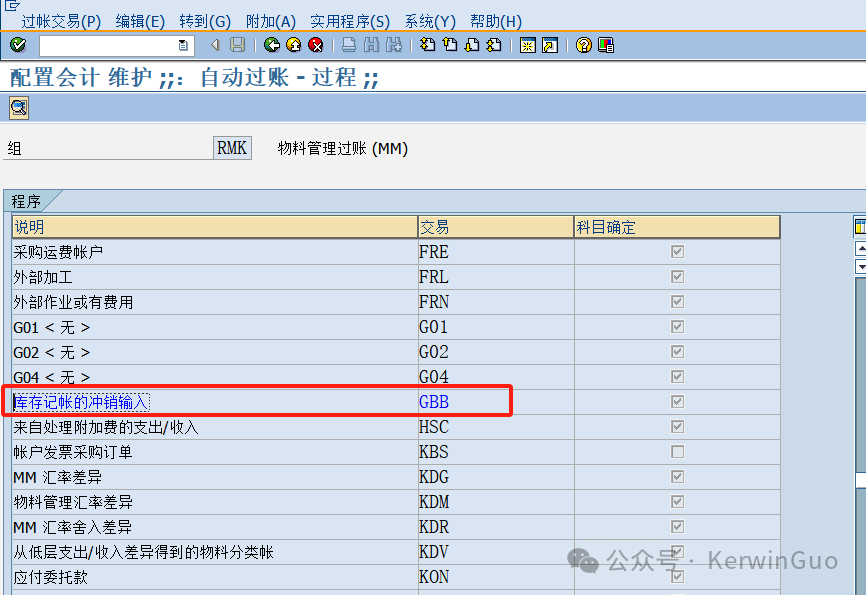Click the system menu icon at top-left

click(12, 5)
